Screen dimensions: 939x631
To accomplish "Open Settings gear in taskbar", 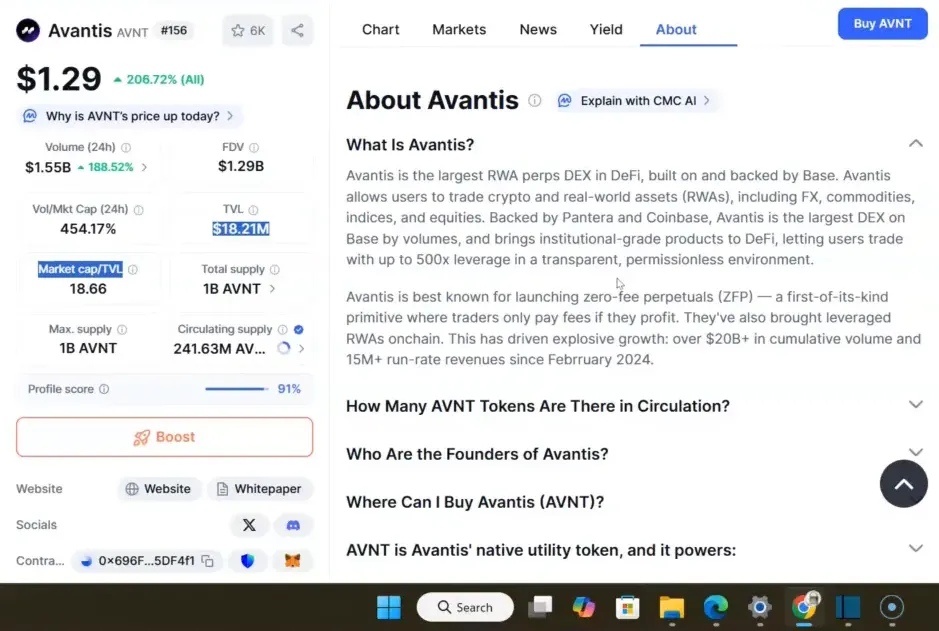I will coord(759,607).
